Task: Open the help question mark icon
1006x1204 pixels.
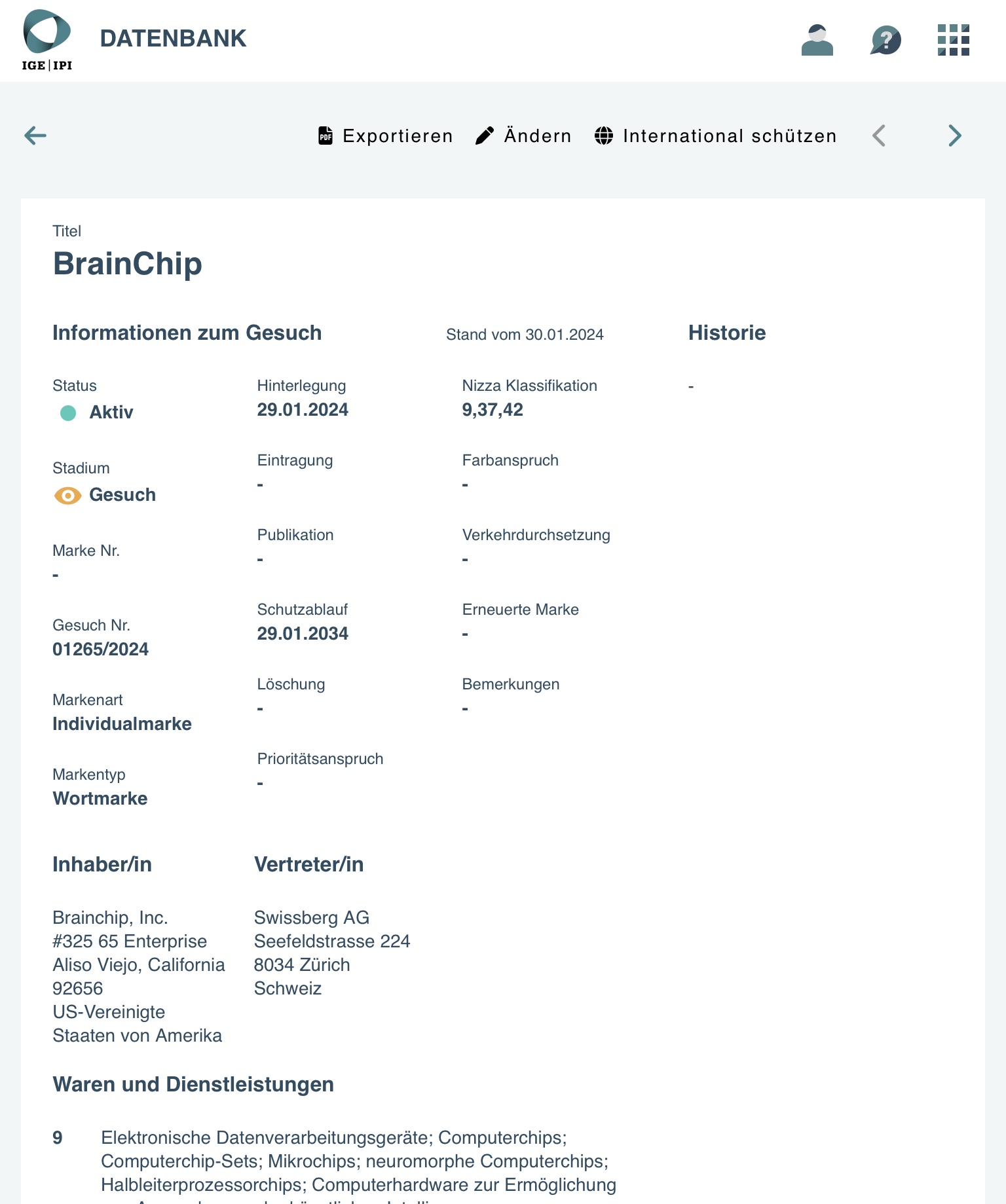Action: (885, 40)
